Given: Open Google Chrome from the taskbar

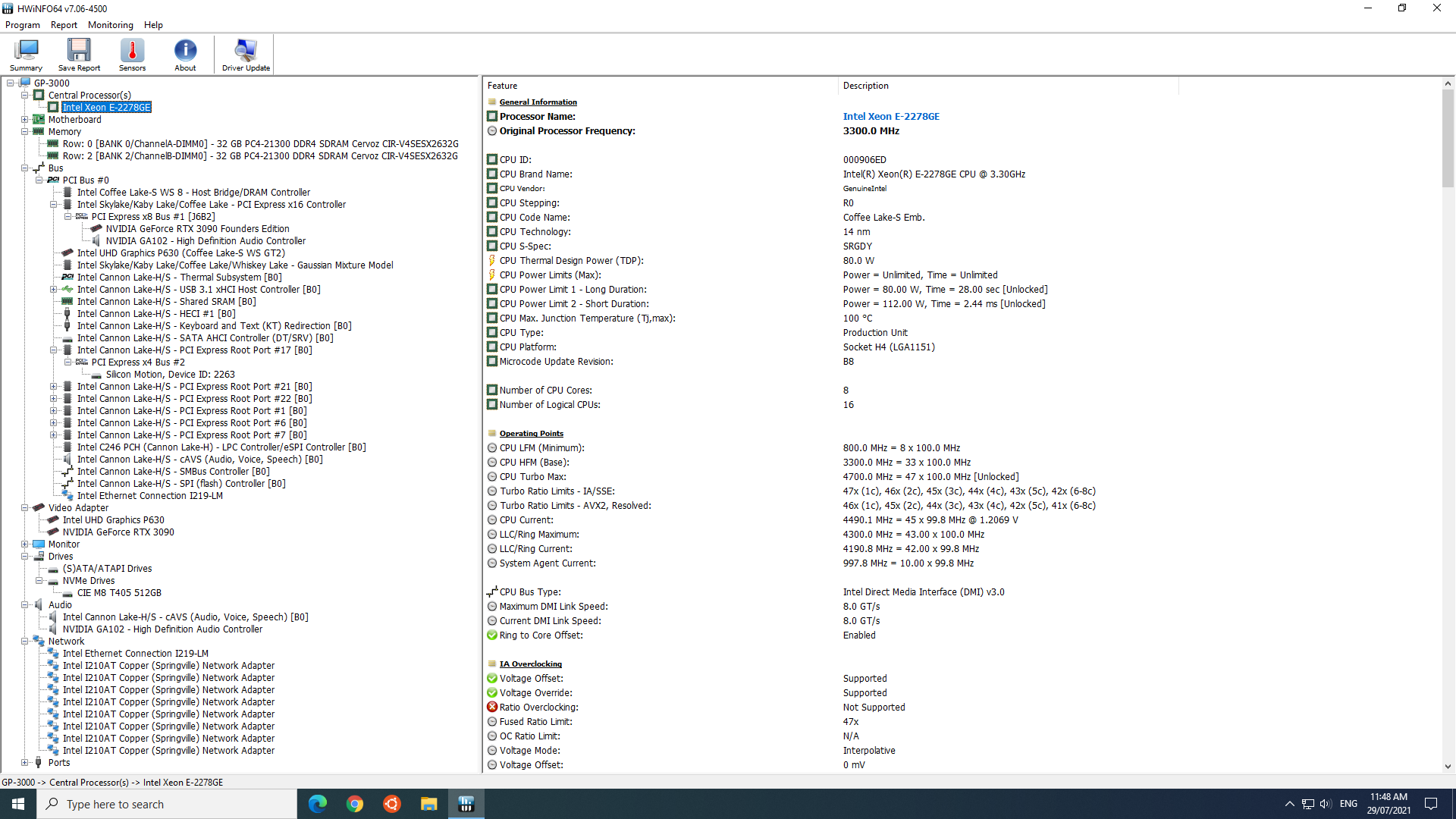Looking at the screenshot, I should (355, 804).
